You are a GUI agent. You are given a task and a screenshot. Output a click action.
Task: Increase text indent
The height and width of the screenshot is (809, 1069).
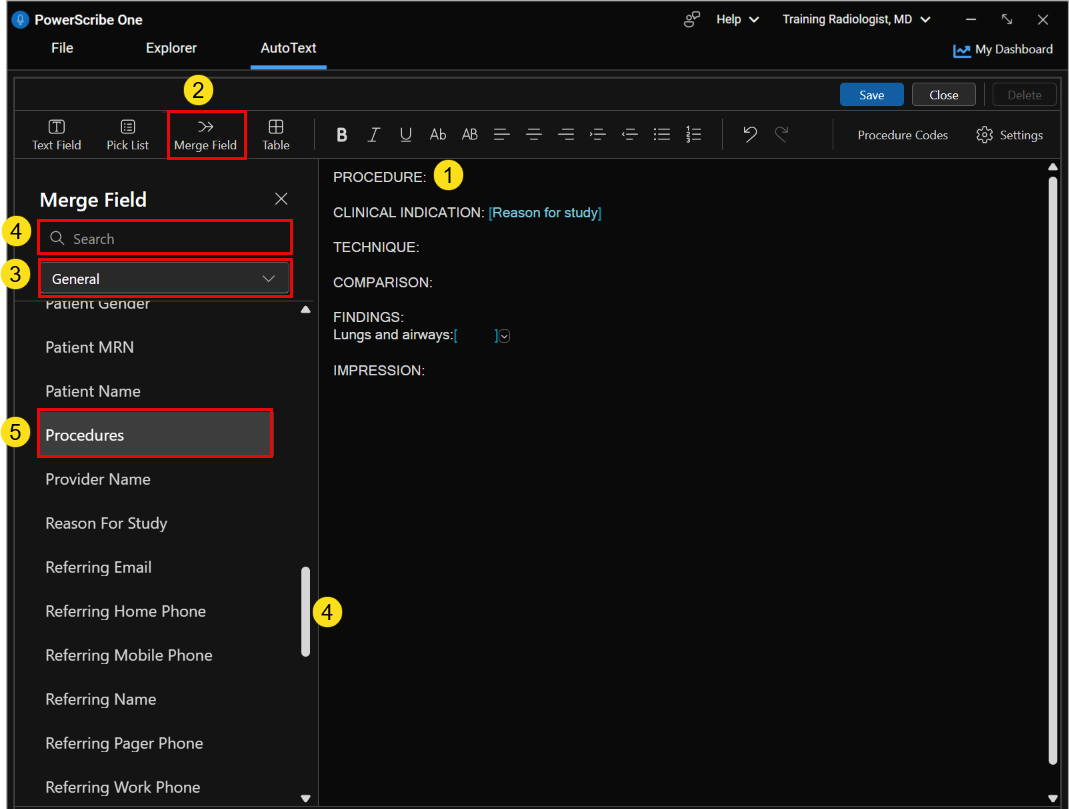tap(598, 135)
